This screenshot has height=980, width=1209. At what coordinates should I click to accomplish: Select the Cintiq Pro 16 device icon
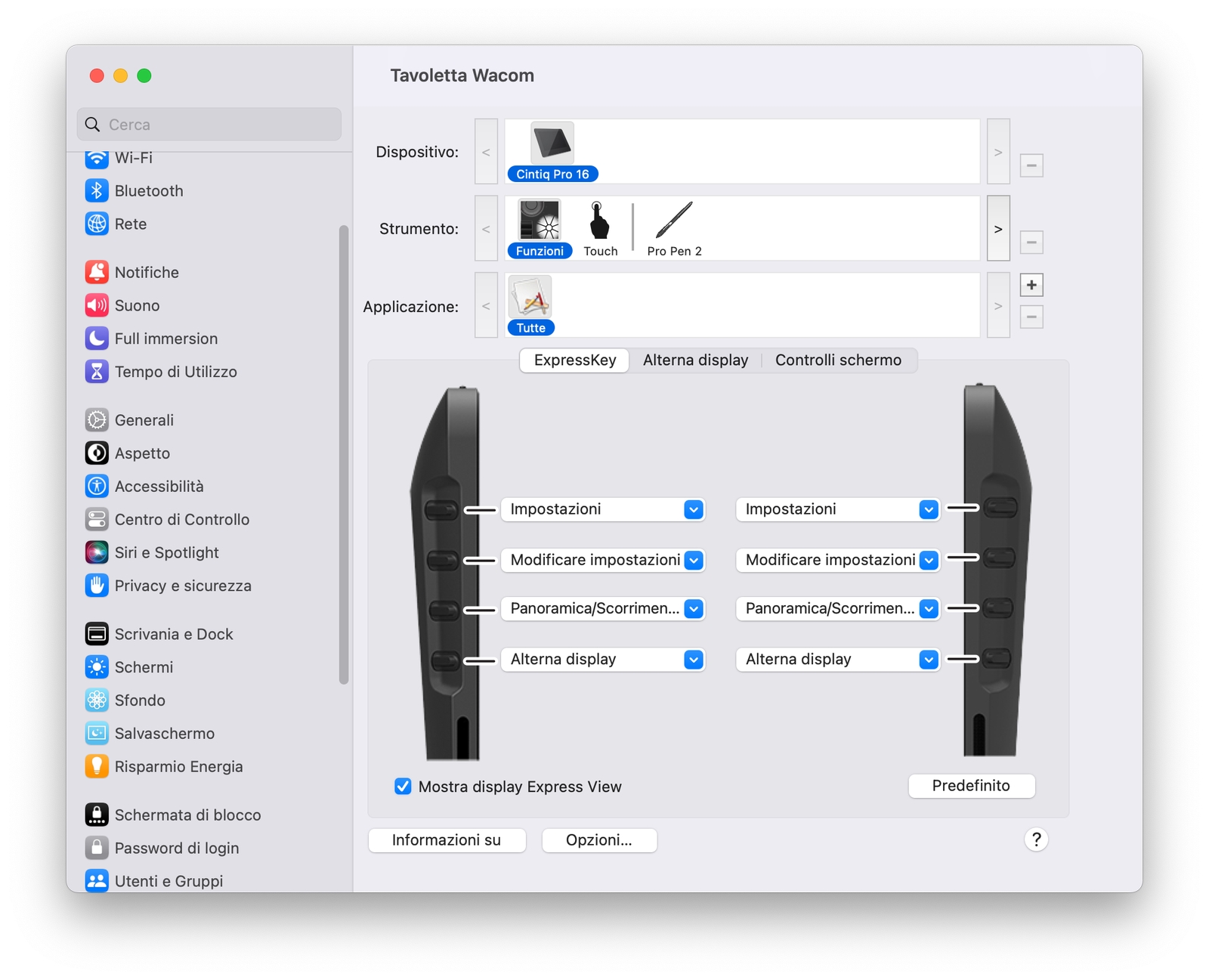pyautogui.click(x=552, y=152)
